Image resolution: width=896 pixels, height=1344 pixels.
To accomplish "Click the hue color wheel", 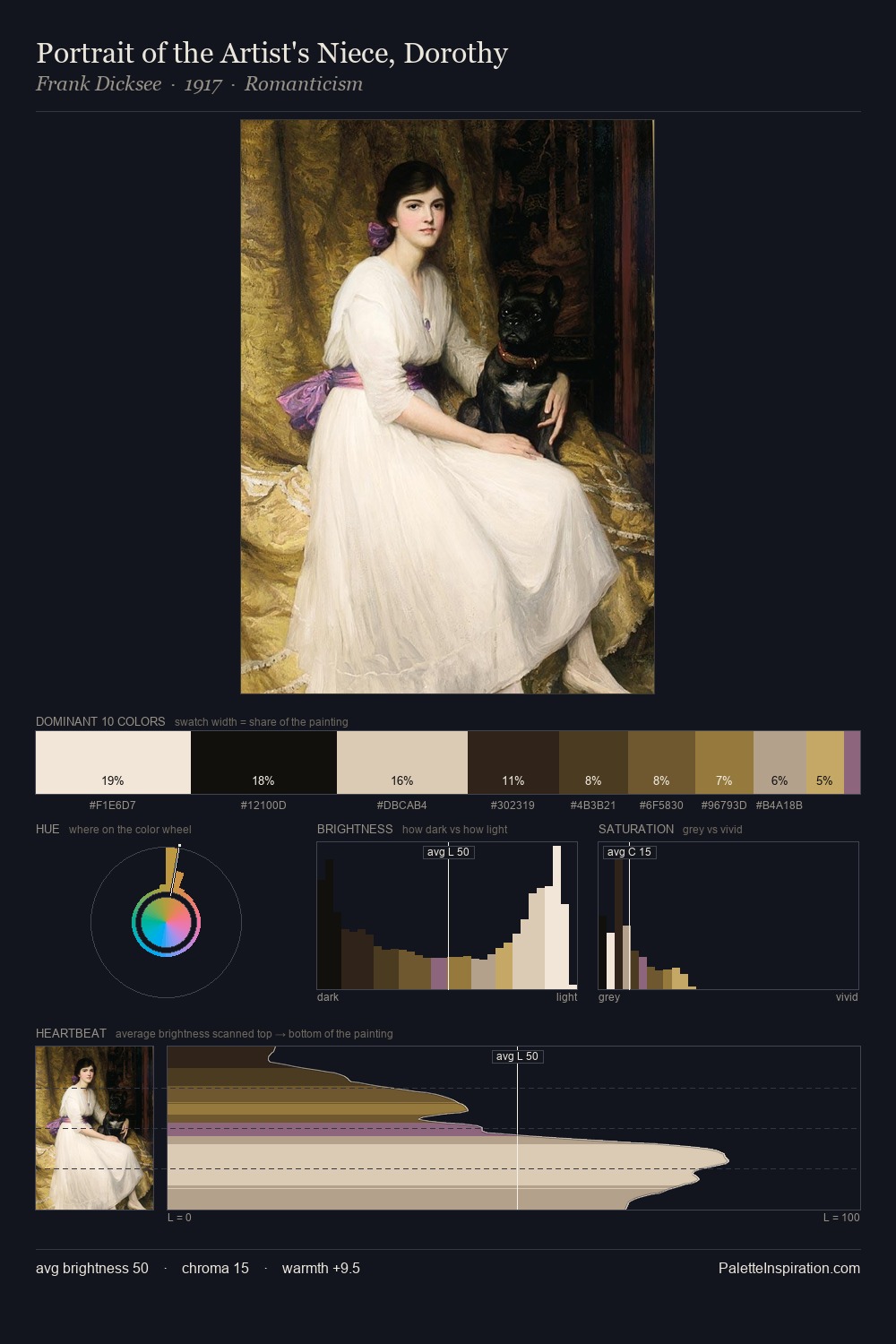I will click(x=166, y=923).
